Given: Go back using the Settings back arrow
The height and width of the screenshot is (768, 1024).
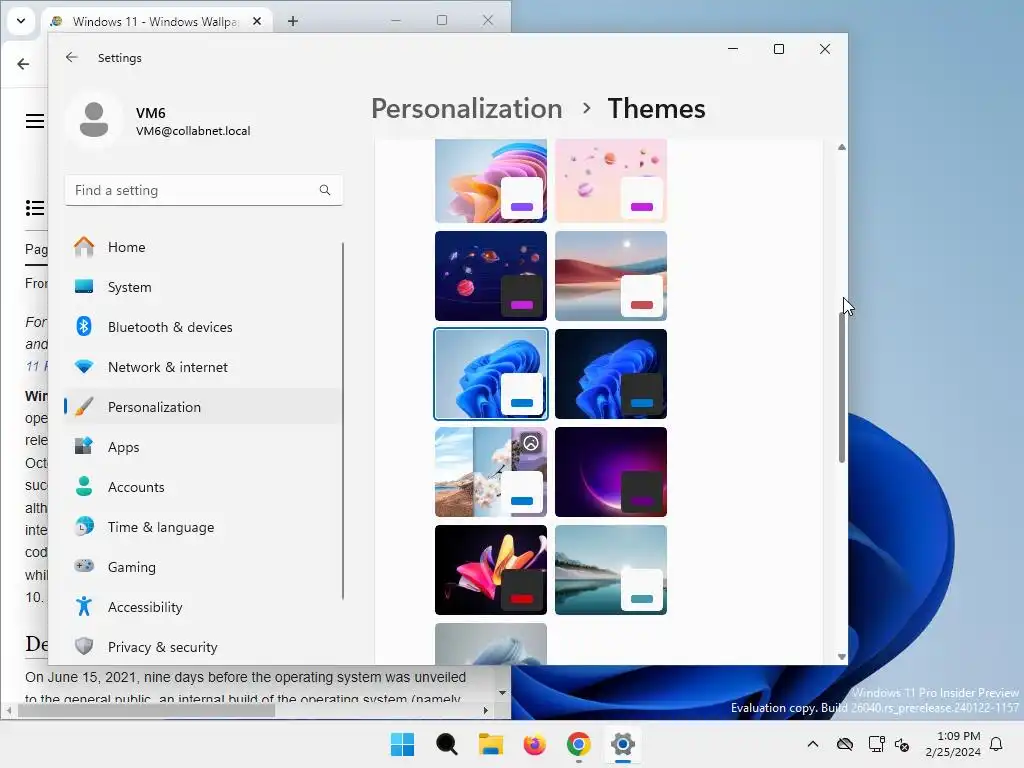Looking at the screenshot, I should pos(72,57).
